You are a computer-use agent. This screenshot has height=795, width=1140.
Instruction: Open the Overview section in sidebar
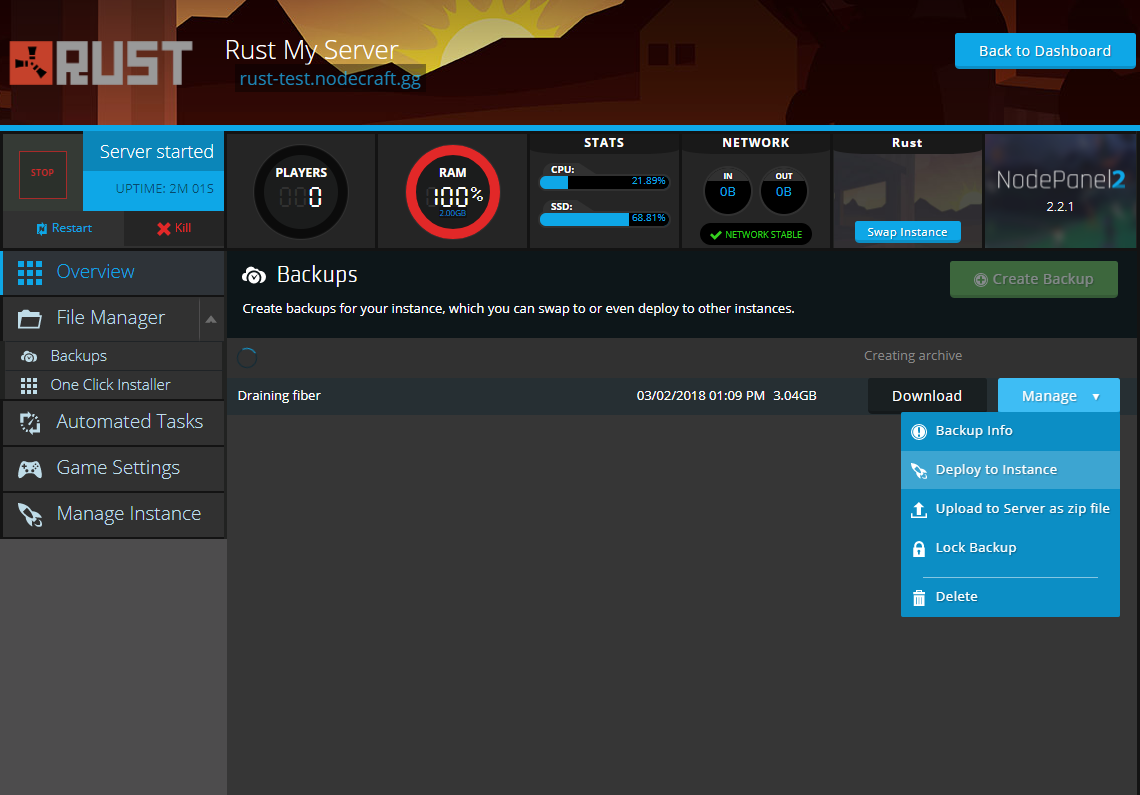[95, 272]
